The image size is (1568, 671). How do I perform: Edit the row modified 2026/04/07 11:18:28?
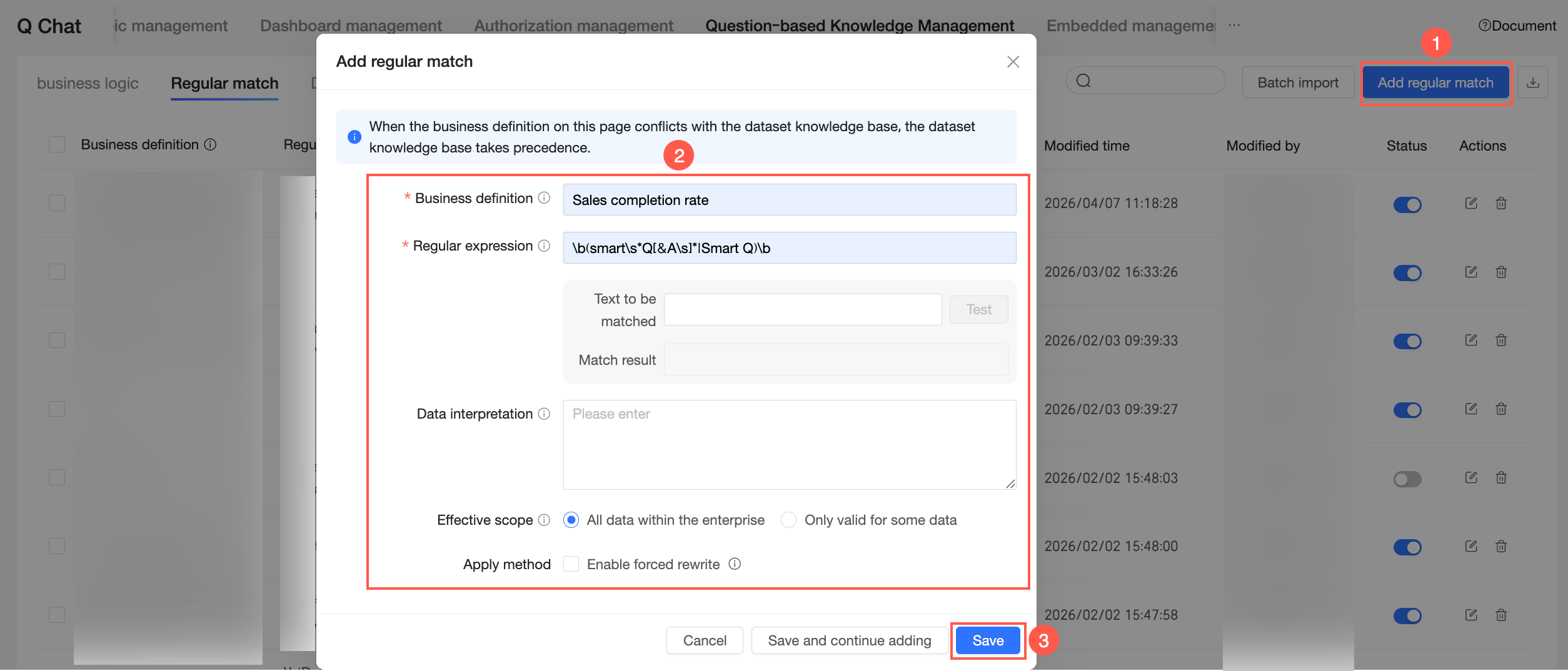1471,203
